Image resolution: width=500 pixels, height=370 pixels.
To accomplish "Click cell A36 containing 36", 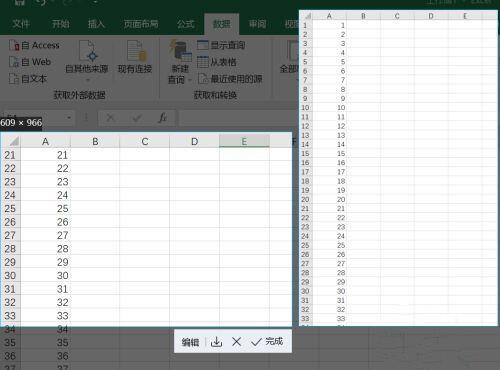I will tap(45, 356).
